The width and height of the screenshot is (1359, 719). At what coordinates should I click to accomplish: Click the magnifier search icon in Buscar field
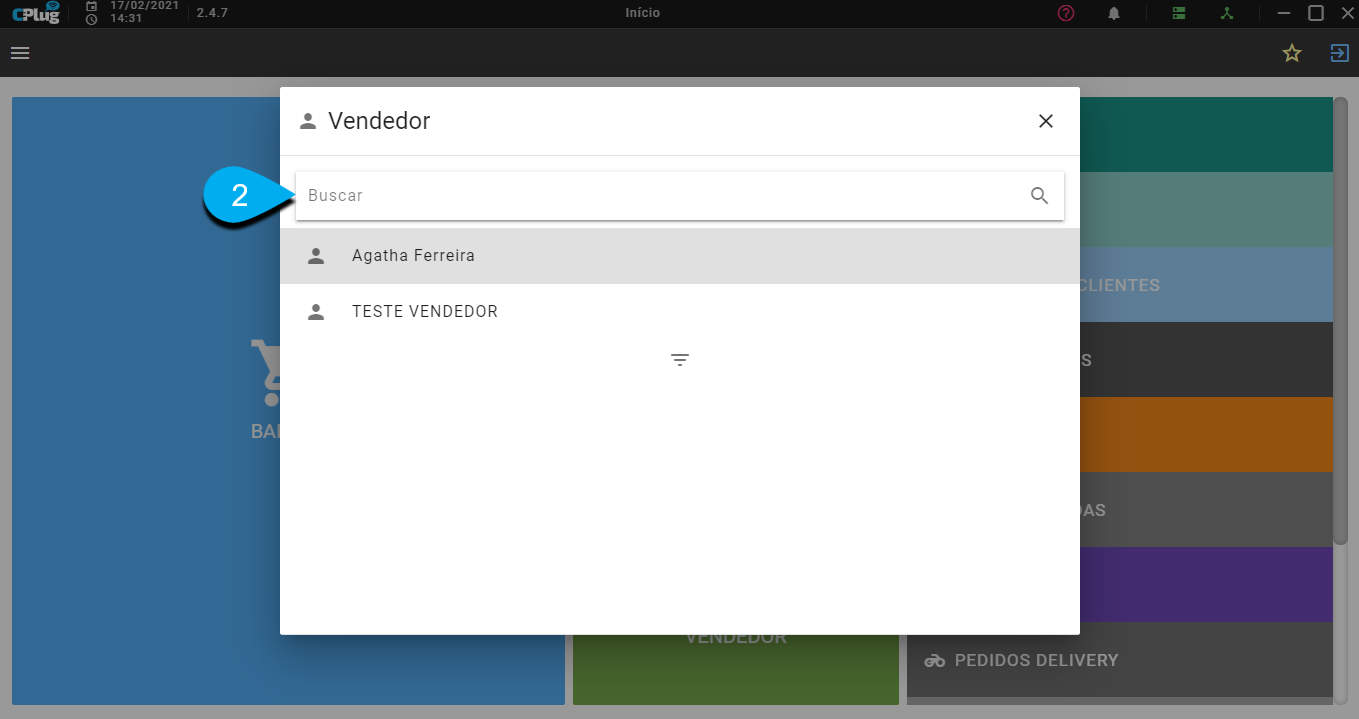click(x=1040, y=196)
